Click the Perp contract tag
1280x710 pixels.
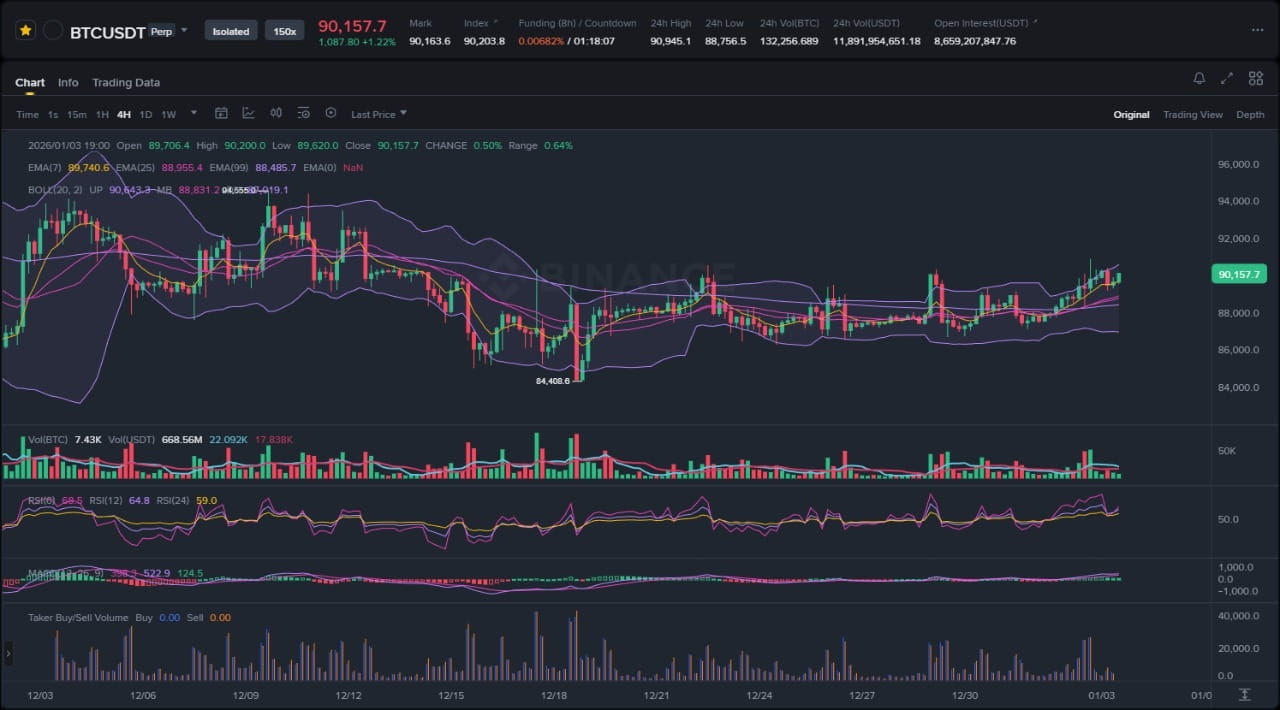pos(161,31)
